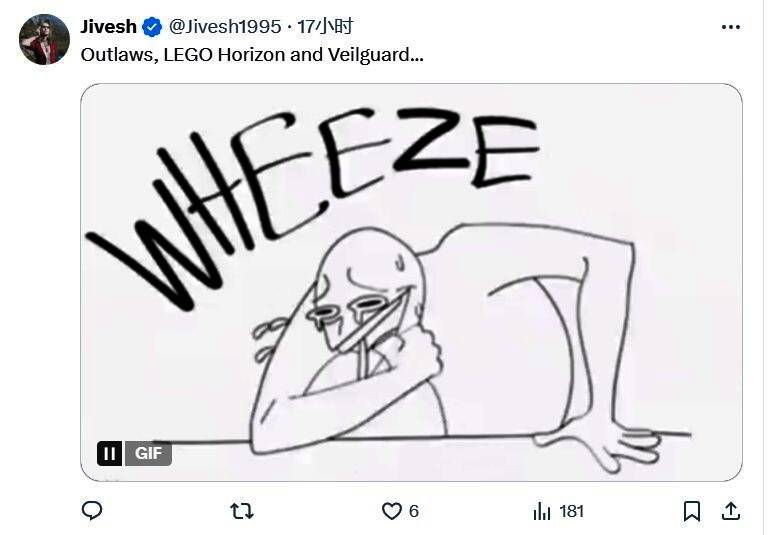Open view analytics bar chart icon

(x=542, y=511)
